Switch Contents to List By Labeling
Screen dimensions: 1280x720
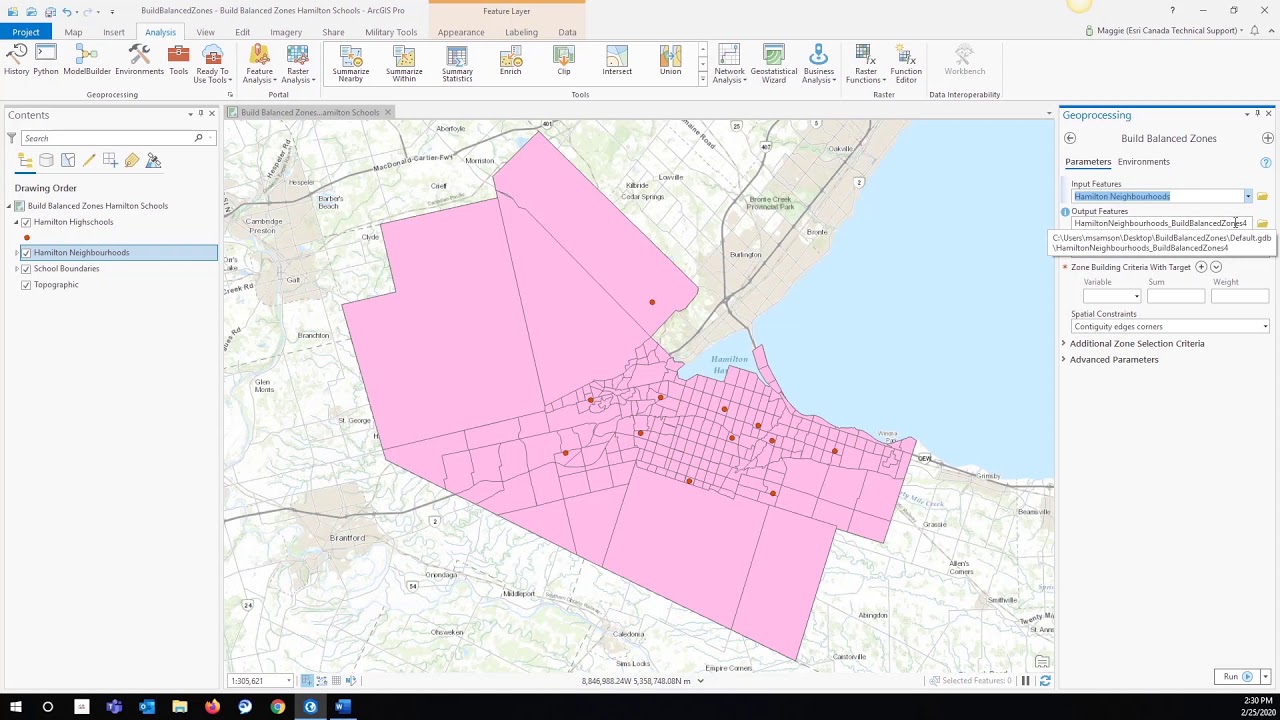tap(132, 160)
